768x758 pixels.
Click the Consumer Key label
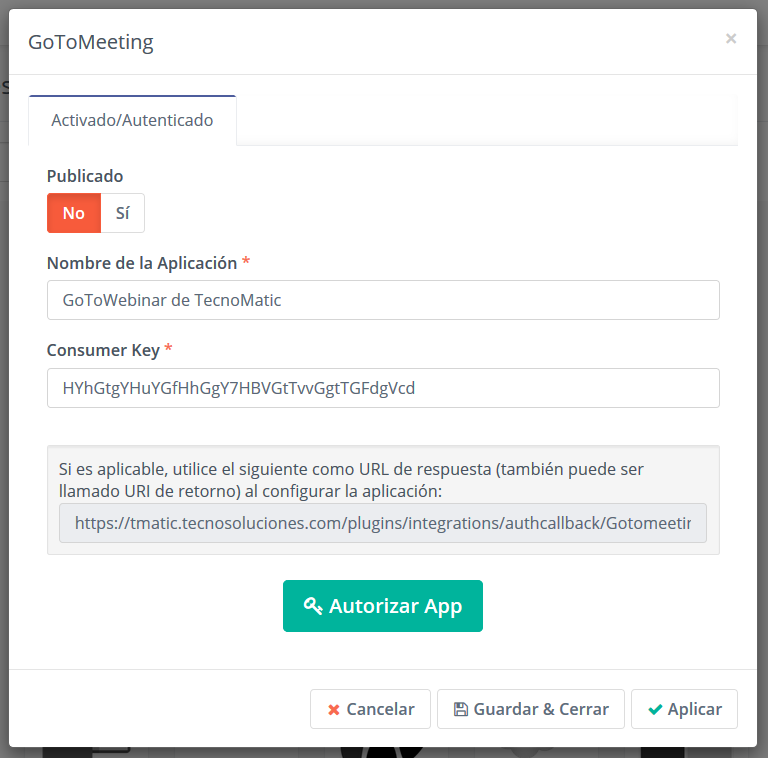[x=103, y=350]
